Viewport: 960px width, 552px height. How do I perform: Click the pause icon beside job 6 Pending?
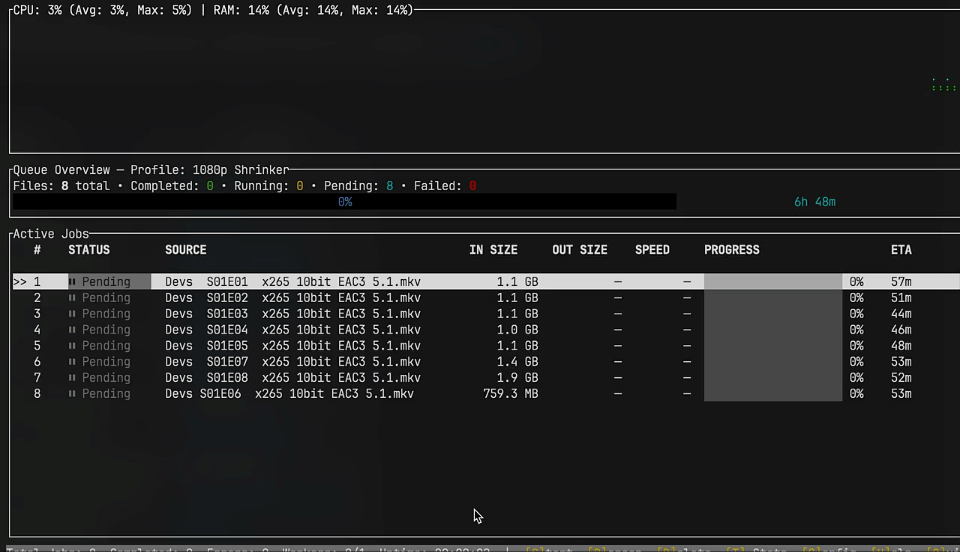point(72,362)
